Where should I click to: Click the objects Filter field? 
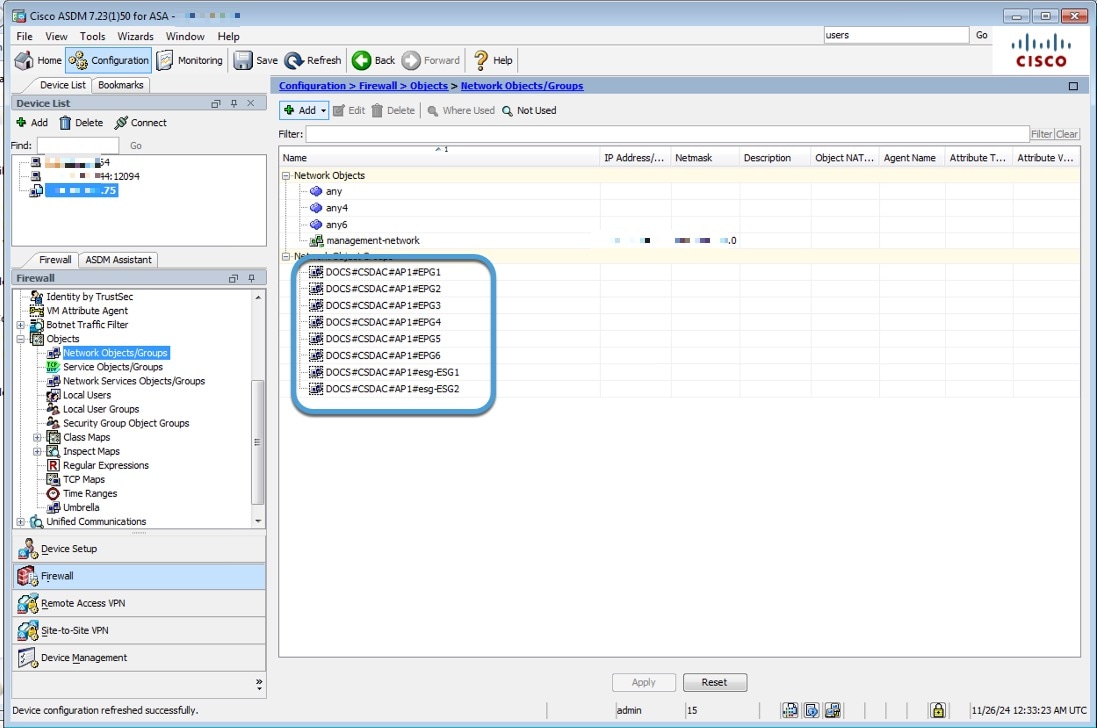click(667, 134)
